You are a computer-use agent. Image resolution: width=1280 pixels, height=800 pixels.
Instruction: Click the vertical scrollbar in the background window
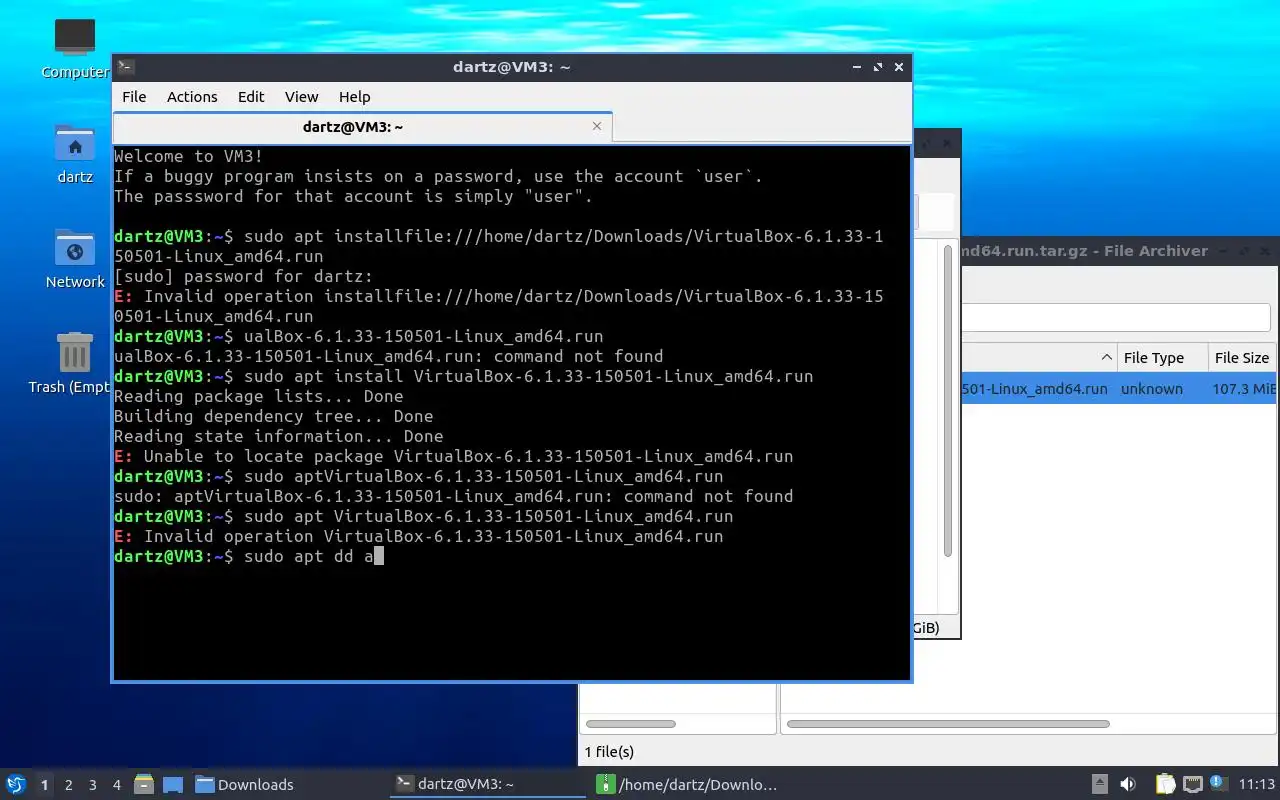[948, 400]
